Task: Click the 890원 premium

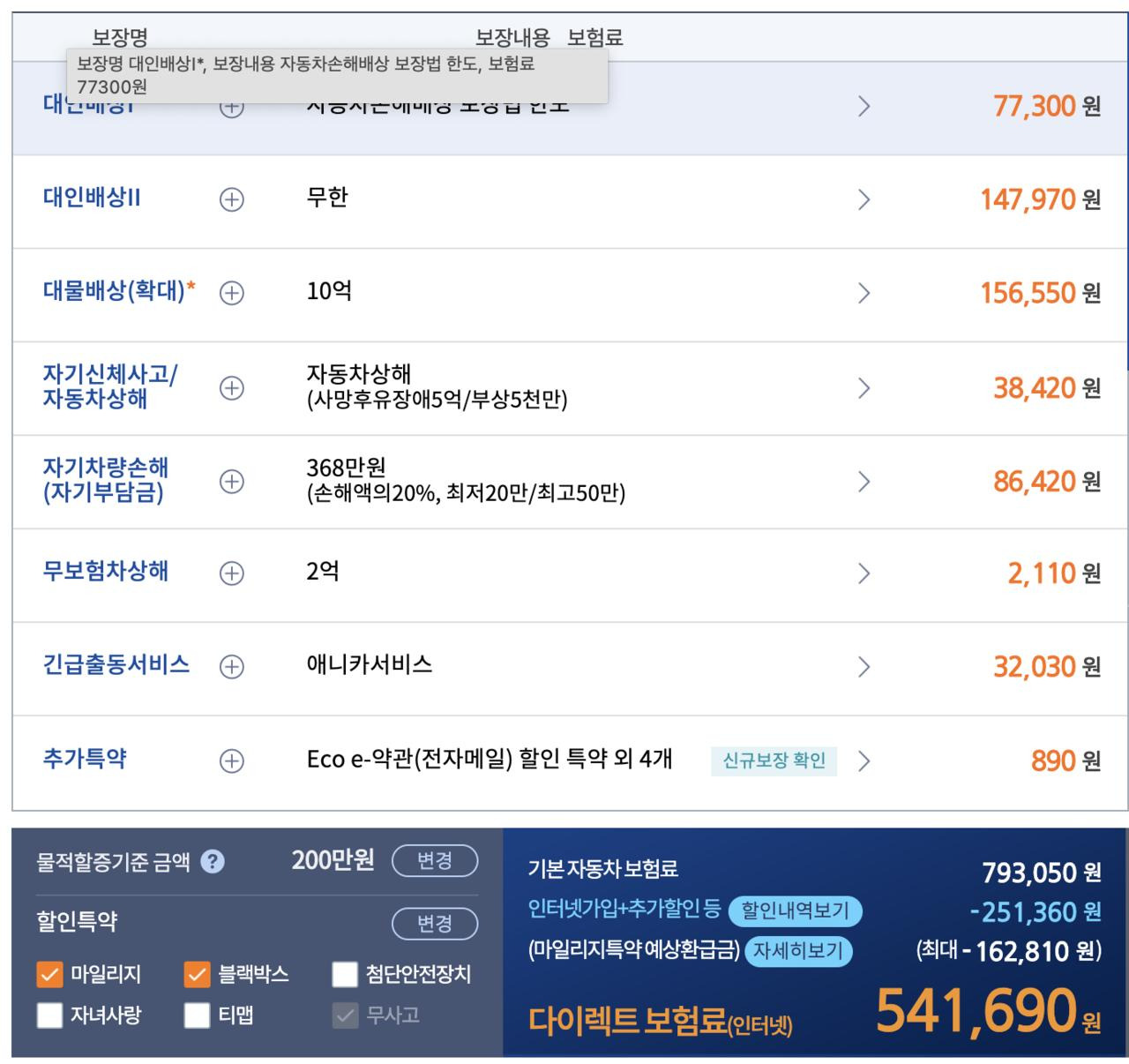Action: (x=1066, y=761)
